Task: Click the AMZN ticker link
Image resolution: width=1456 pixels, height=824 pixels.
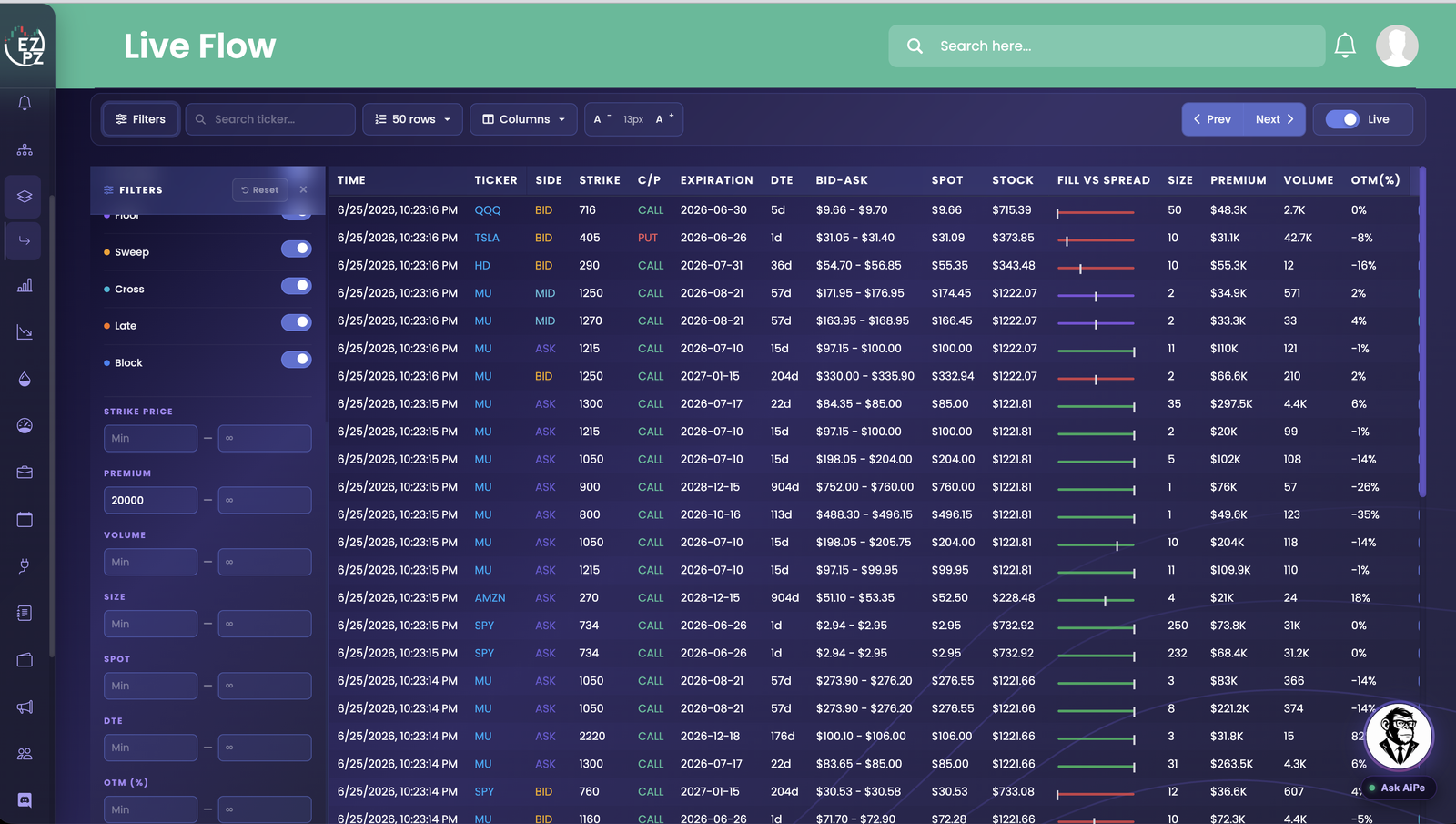Action: point(490,597)
